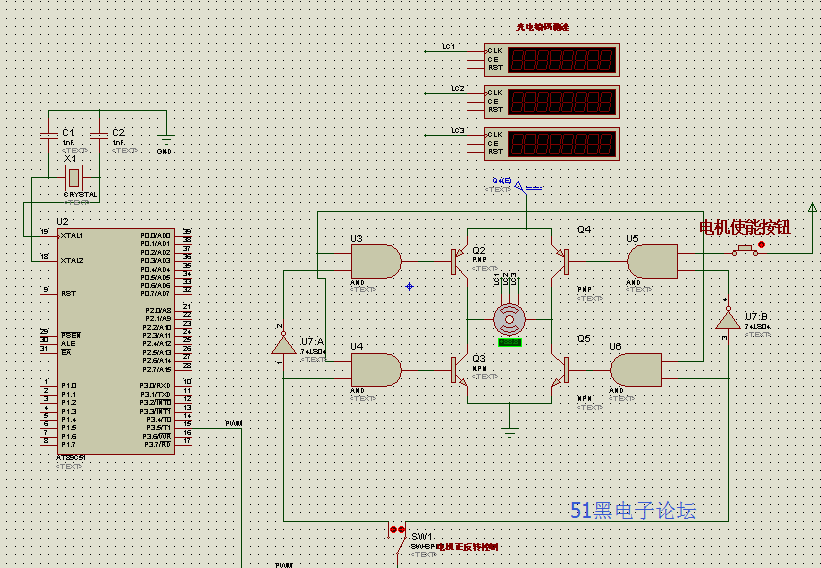Click the AT89C51 part label below U2
The height and width of the screenshot is (568, 821).
point(71,458)
